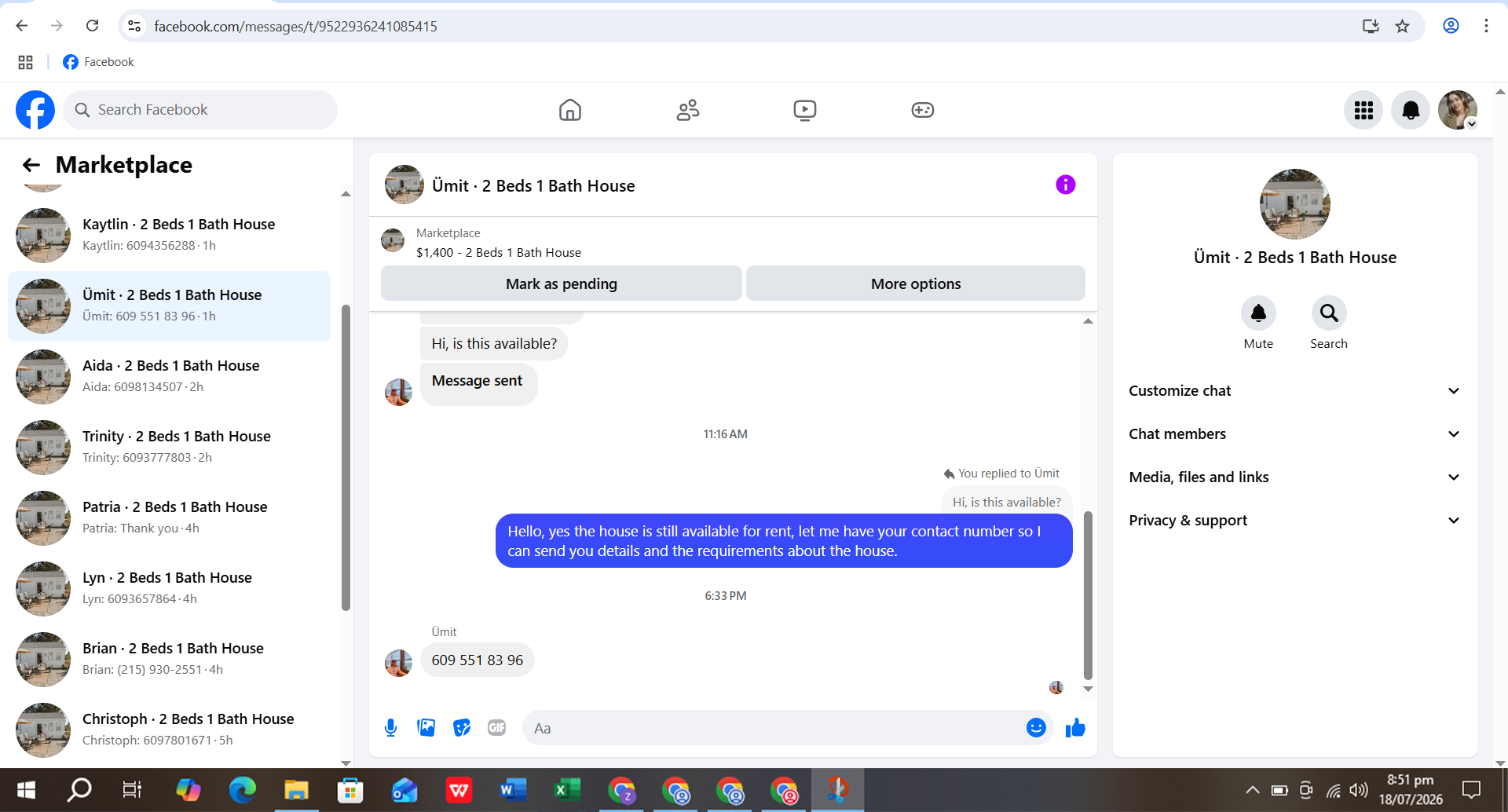Open the Friends icon in top navigation

point(688,110)
